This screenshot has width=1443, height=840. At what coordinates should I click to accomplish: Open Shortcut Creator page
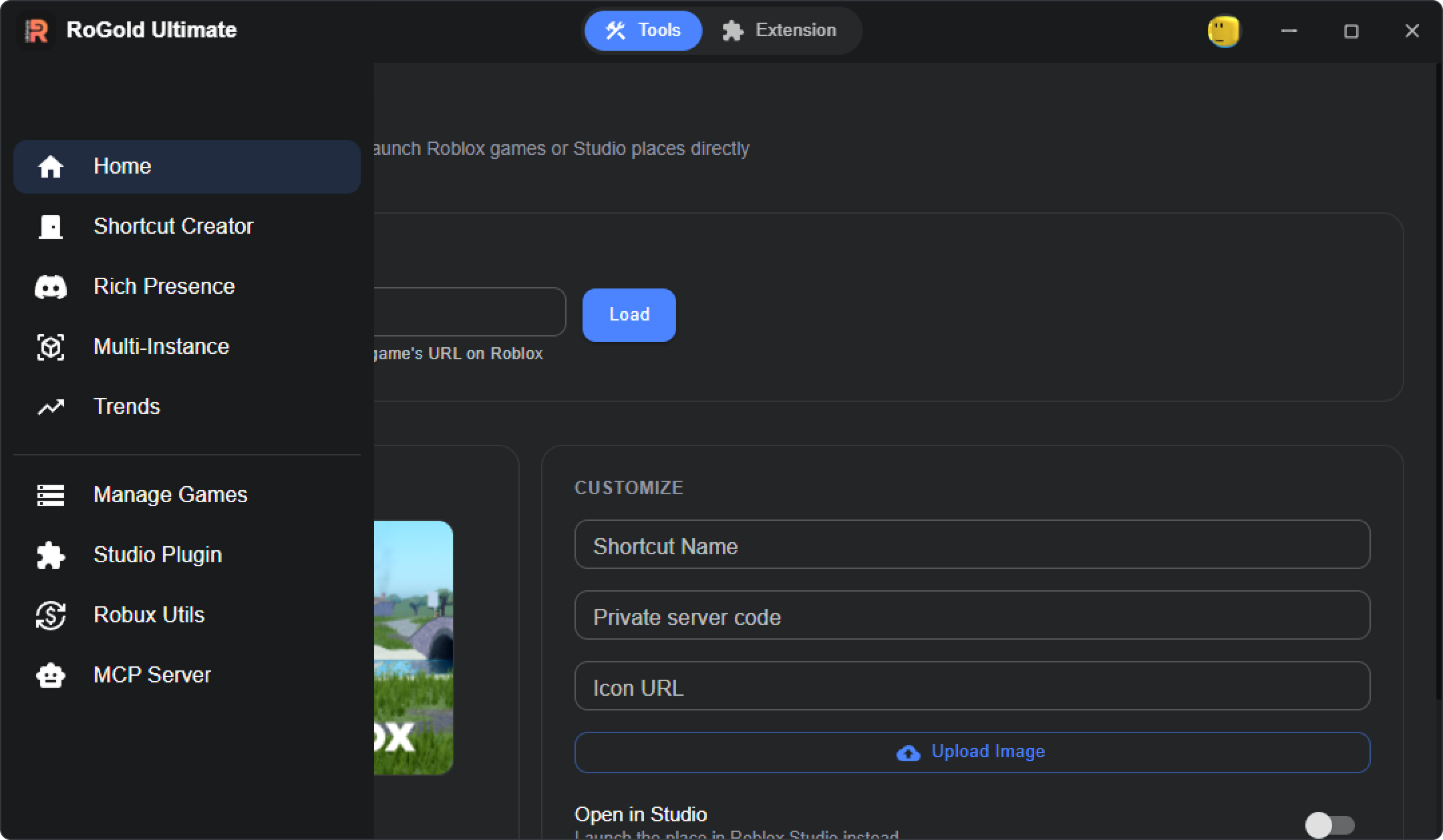click(187, 227)
